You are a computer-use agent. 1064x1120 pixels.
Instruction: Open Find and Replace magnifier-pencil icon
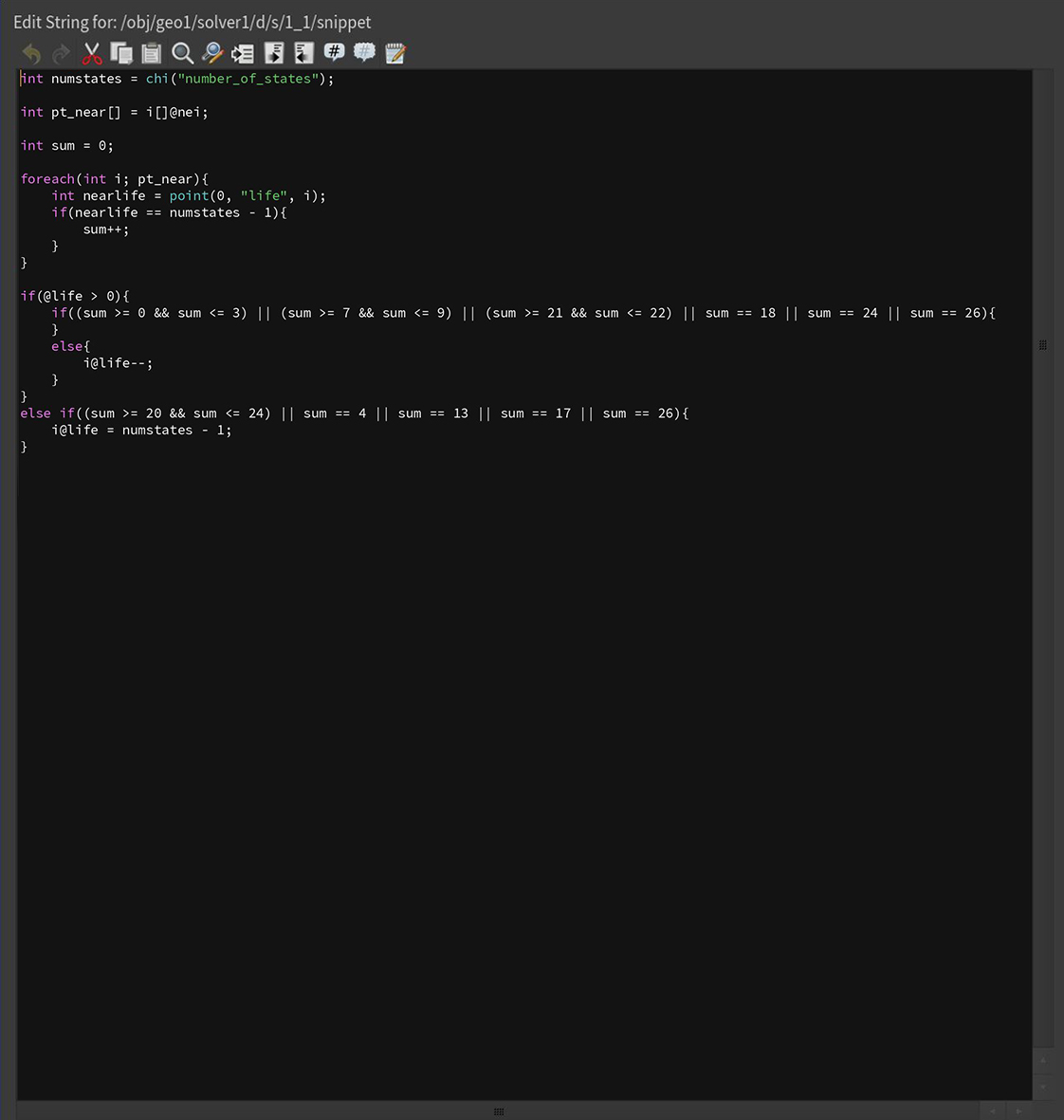coord(212,53)
